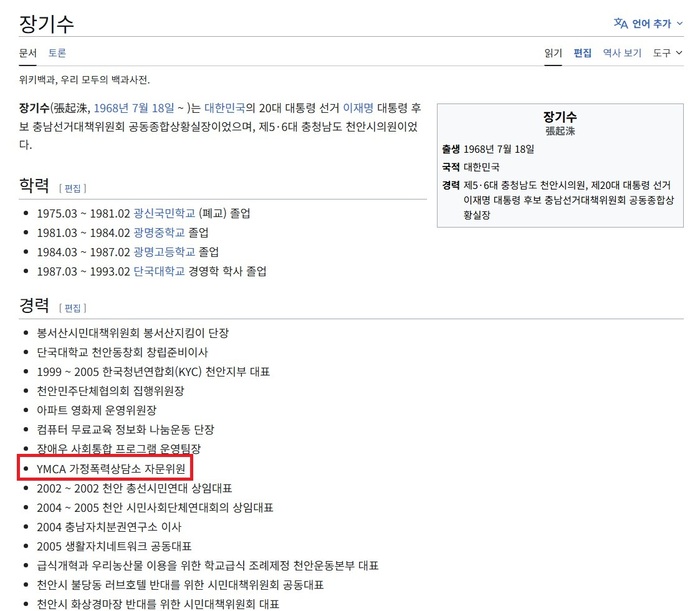The image size is (700, 611).
Task: Click the language translate icon
Action: click(620, 22)
